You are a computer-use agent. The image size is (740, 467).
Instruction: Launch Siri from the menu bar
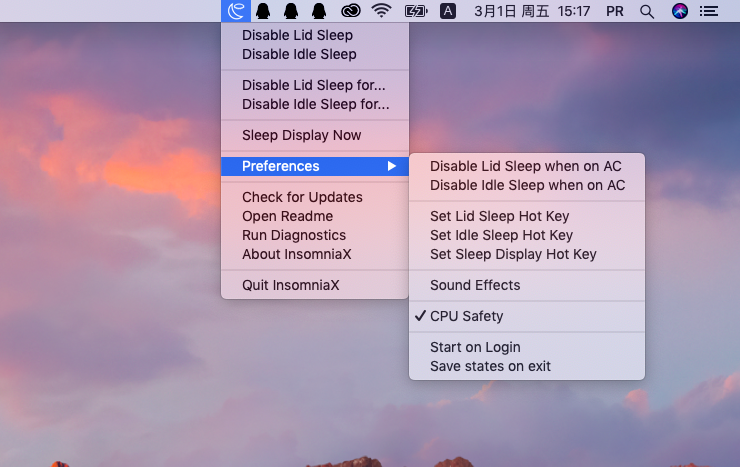tap(680, 11)
